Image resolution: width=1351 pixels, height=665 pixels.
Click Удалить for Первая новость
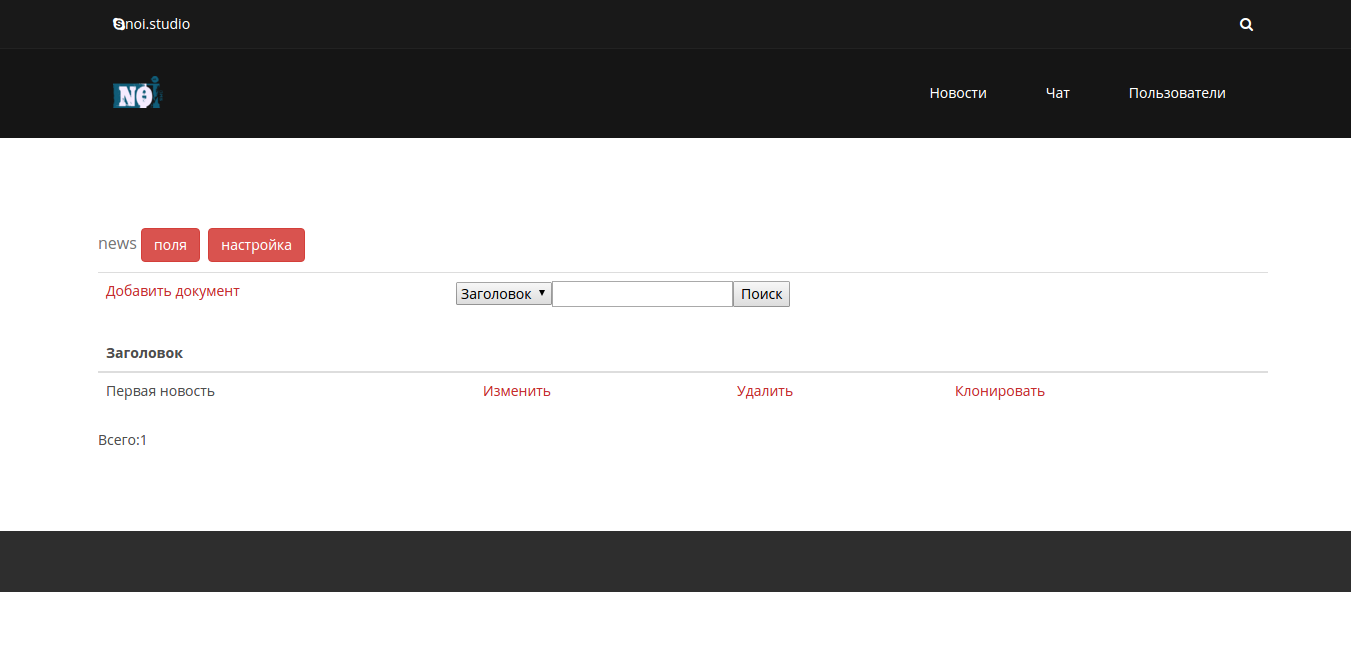click(x=765, y=391)
